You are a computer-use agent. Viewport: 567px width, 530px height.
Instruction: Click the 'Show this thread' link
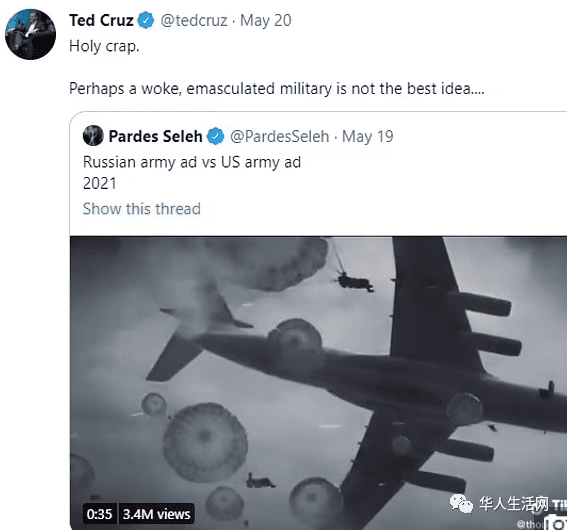click(142, 209)
